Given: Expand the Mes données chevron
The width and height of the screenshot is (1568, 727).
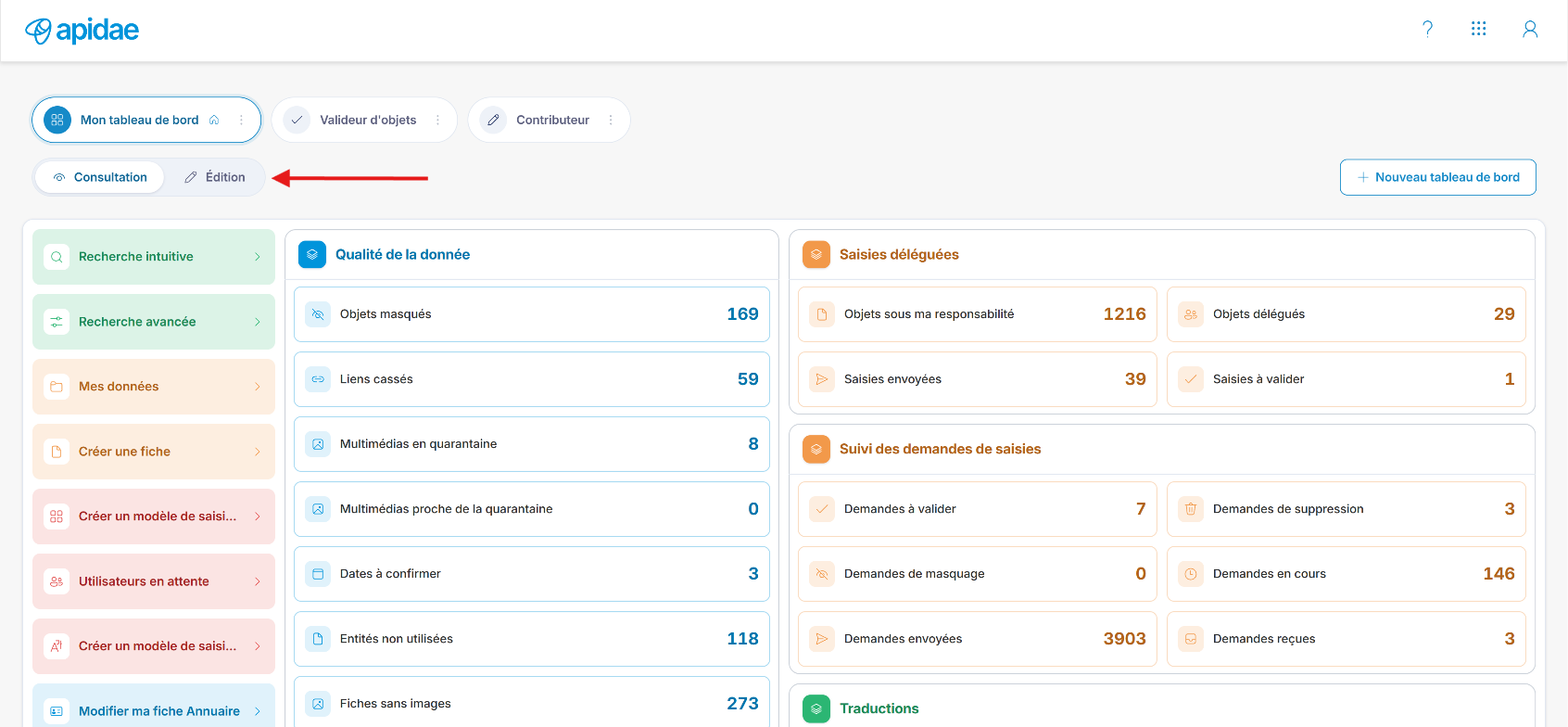Looking at the screenshot, I should click(258, 387).
